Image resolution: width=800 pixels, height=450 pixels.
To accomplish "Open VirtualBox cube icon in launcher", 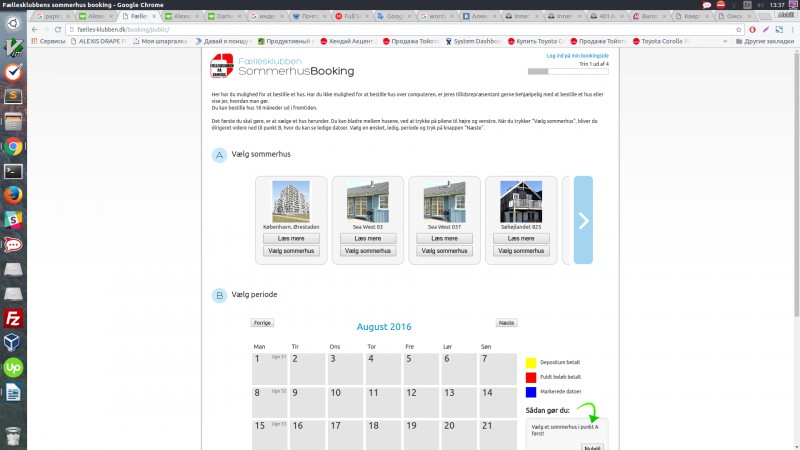I will [13, 343].
